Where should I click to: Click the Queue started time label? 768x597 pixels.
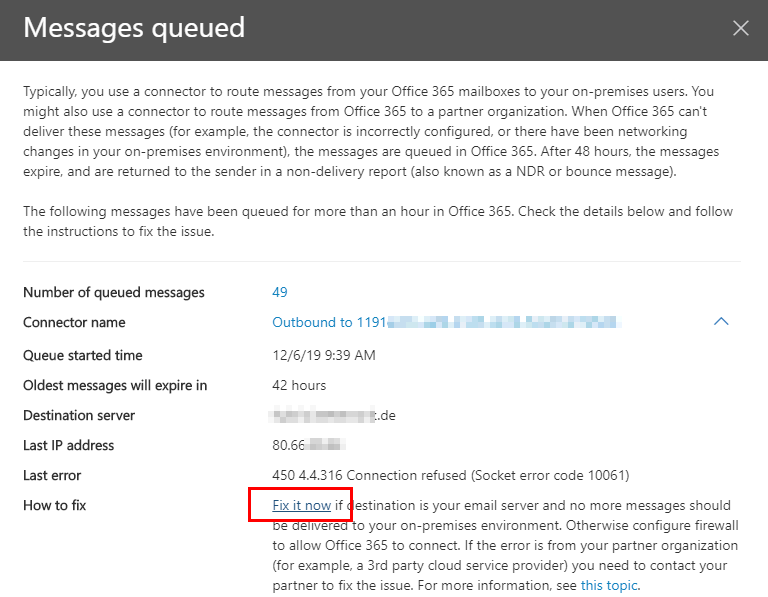click(83, 355)
